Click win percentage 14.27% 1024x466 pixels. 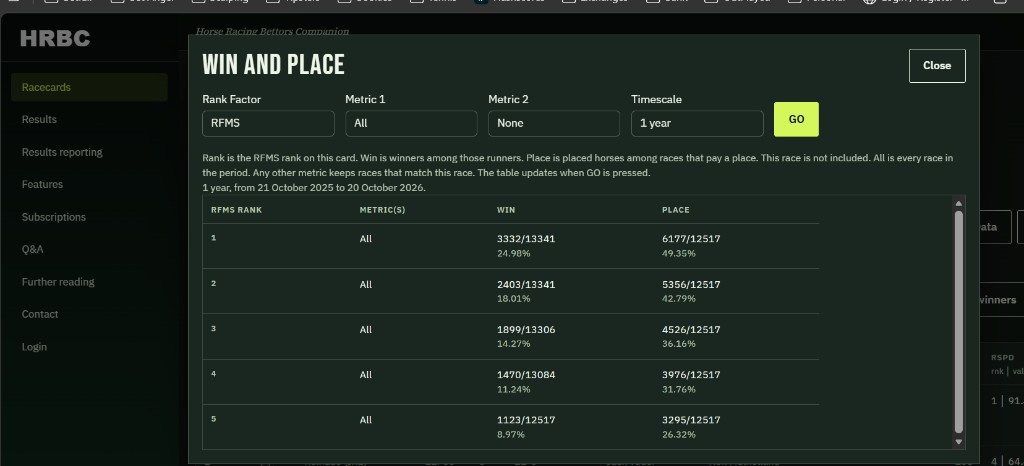pos(514,344)
